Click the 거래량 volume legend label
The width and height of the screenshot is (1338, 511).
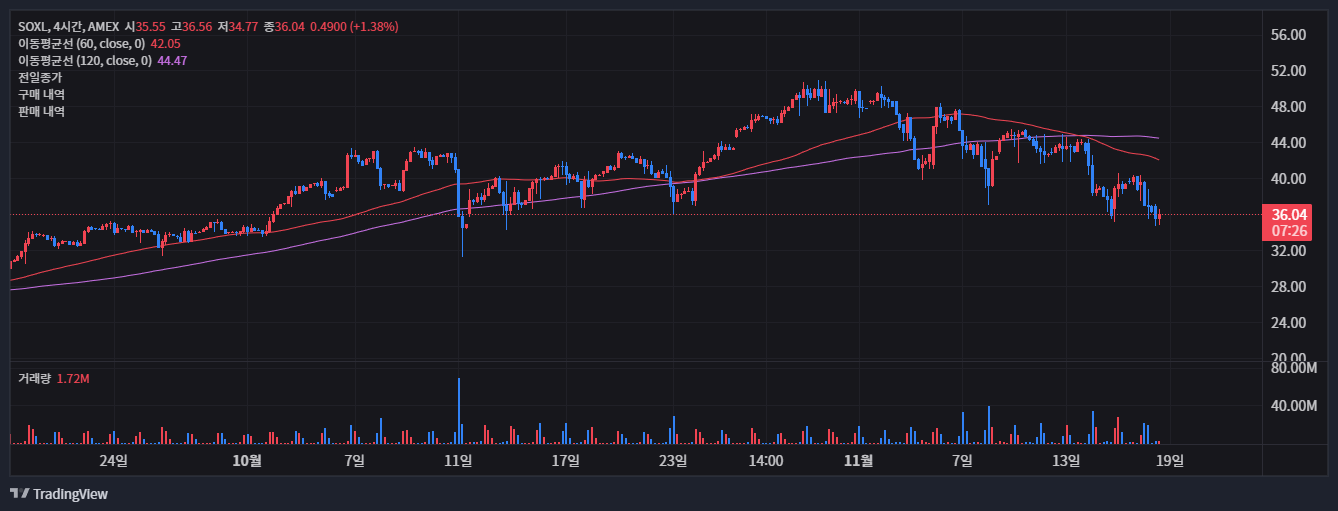34,379
